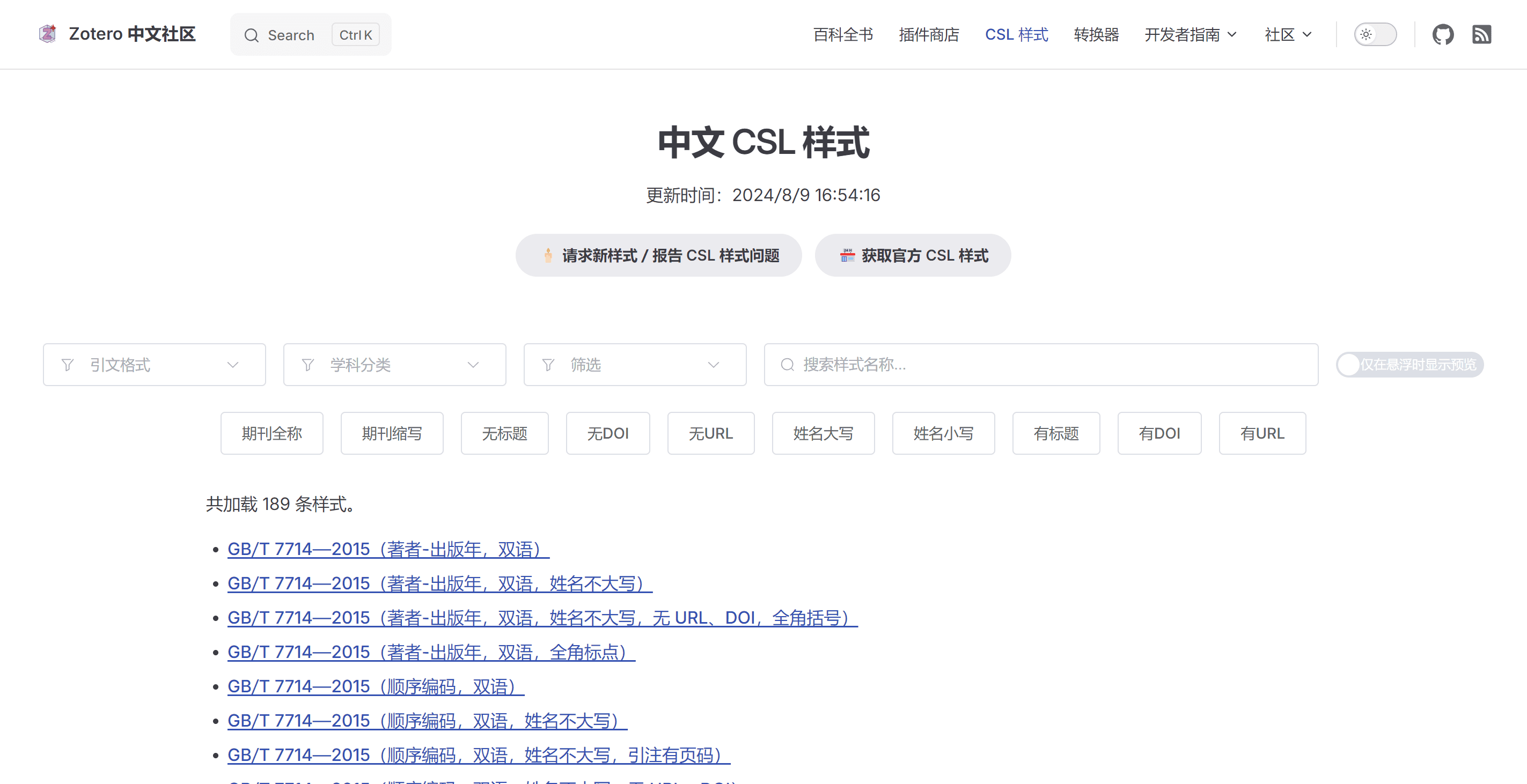This screenshot has height=784, width=1527.
Task: Open 顺序编码，双语，姓名不大写 style link
Action: (x=428, y=721)
